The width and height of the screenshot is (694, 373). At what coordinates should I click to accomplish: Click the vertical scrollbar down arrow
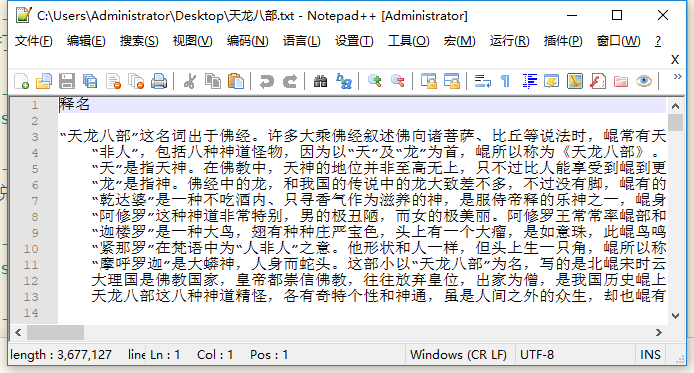tap(675, 316)
